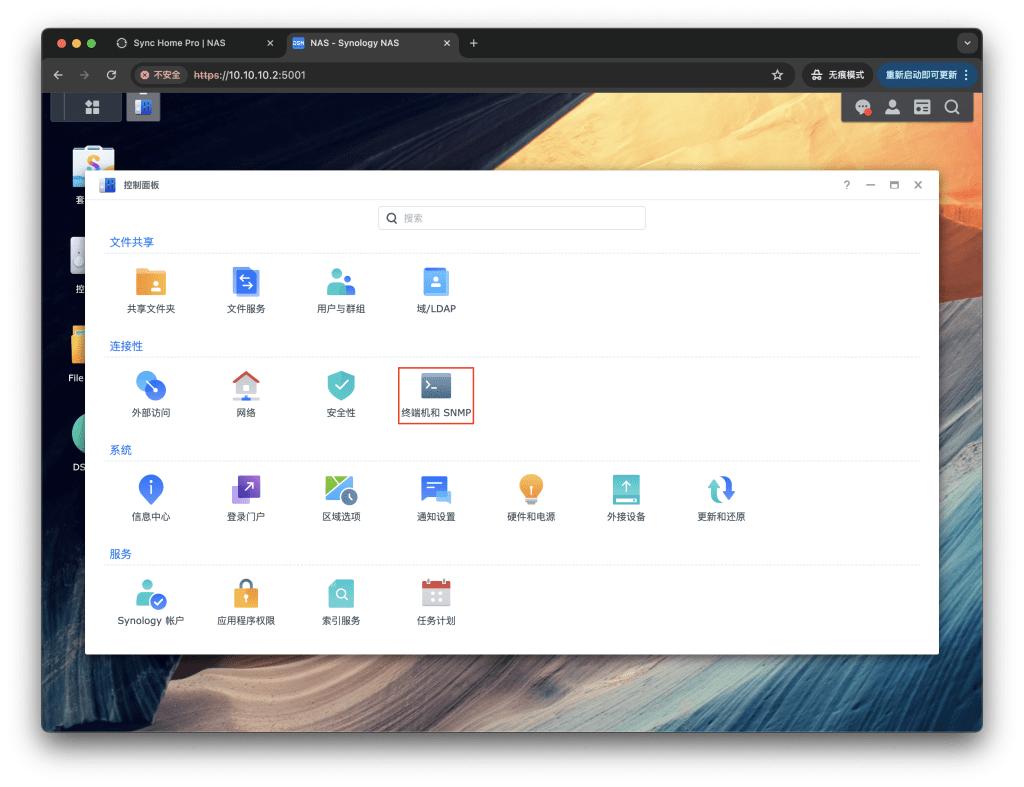
Task: Click the Control Panel help question mark
Action: [x=846, y=185]
